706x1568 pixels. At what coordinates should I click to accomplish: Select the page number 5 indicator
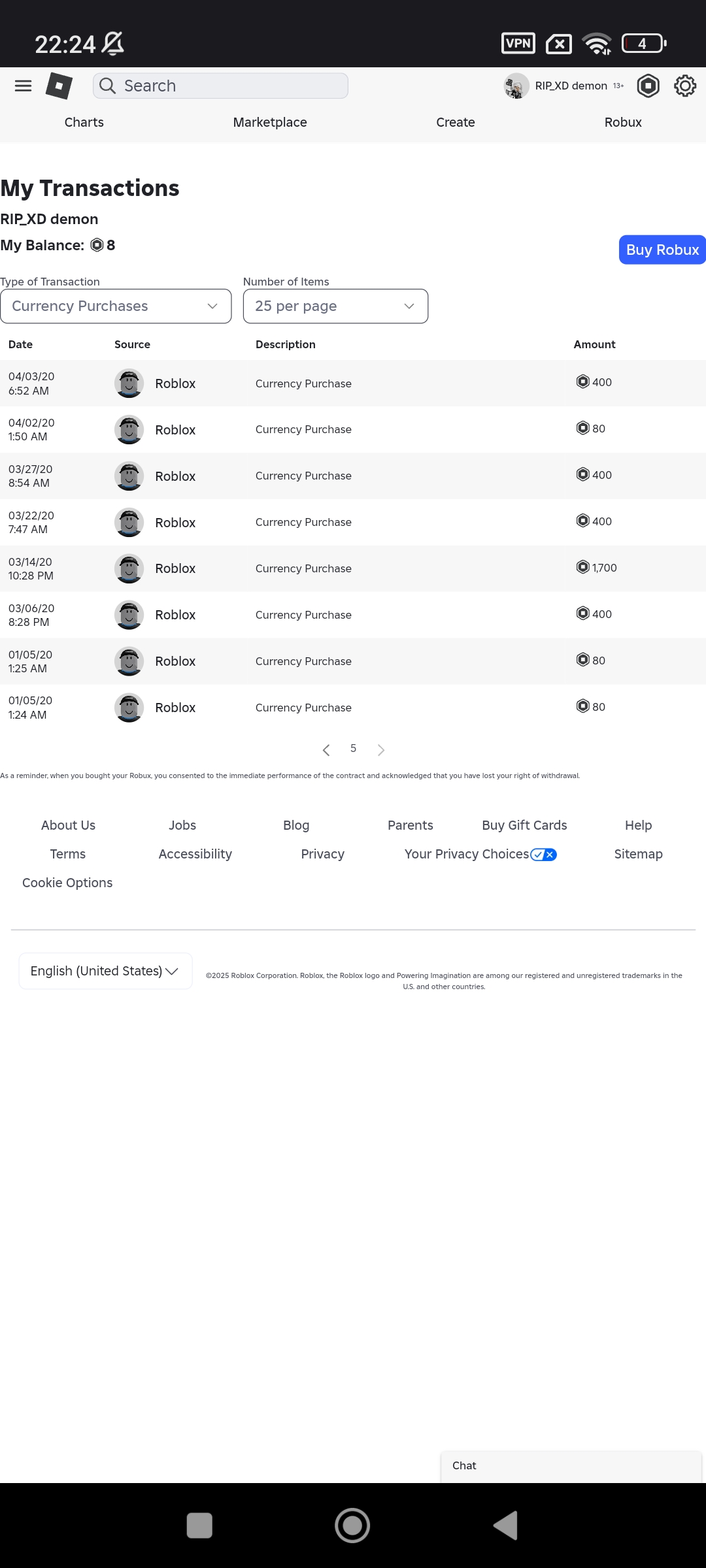pos(353,749)
